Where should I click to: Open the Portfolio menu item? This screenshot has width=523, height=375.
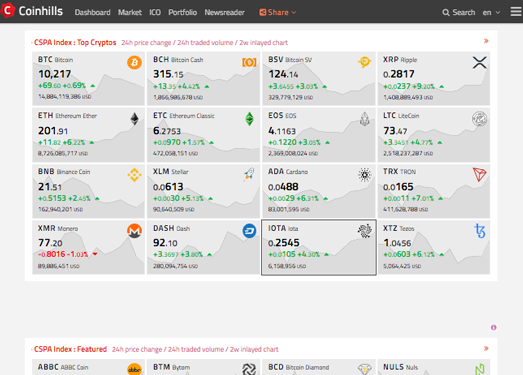[x=182, y=12]
